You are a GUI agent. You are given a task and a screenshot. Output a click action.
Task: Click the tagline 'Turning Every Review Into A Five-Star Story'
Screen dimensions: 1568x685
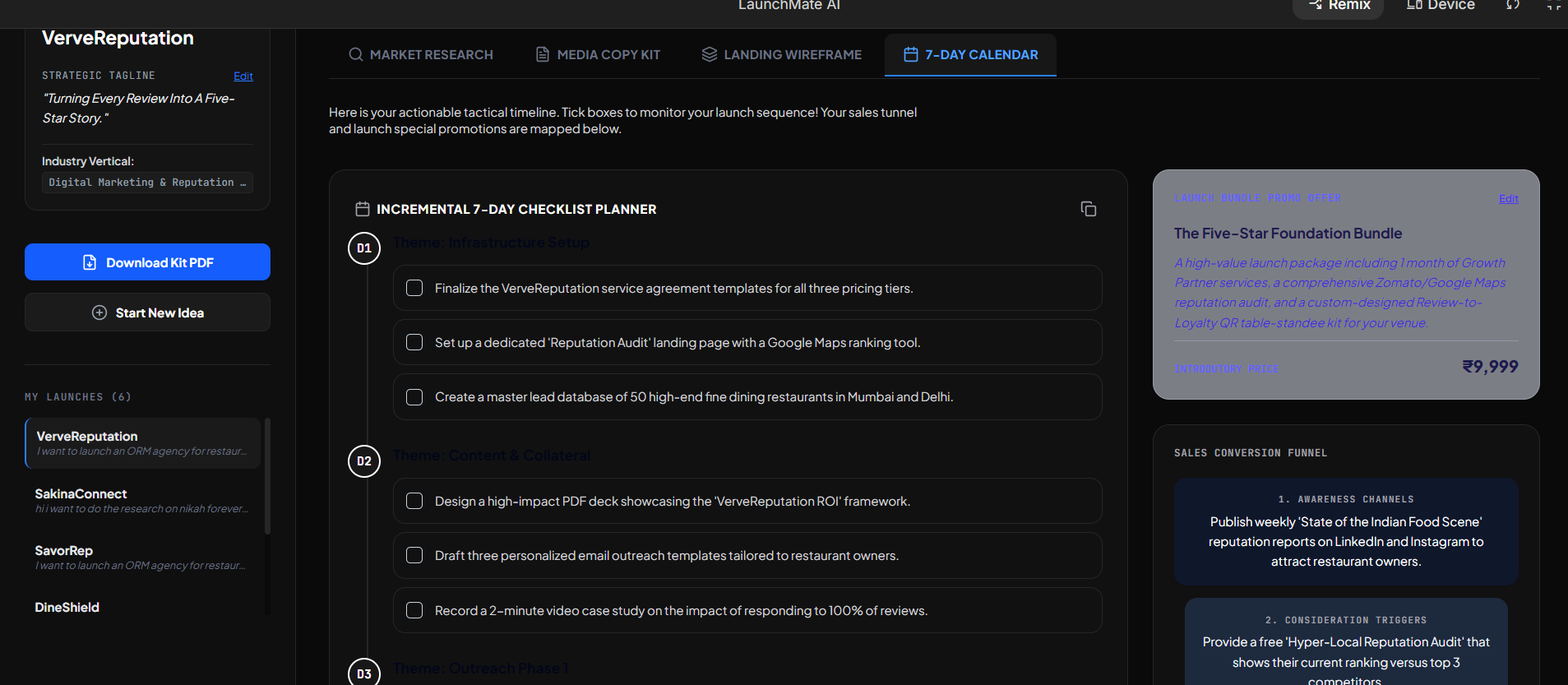(x=139, y=109)
